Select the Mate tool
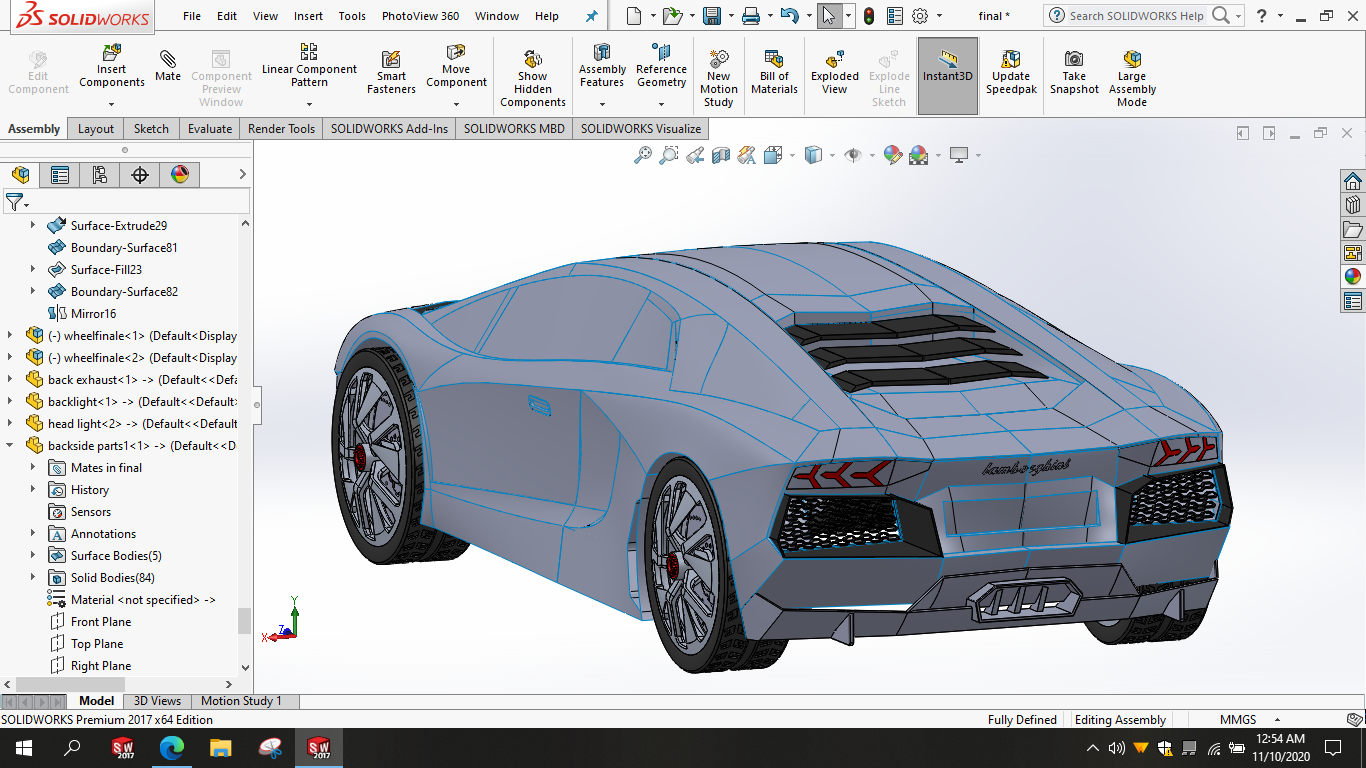Viewport: 1366px width, 768px height. 168,65
